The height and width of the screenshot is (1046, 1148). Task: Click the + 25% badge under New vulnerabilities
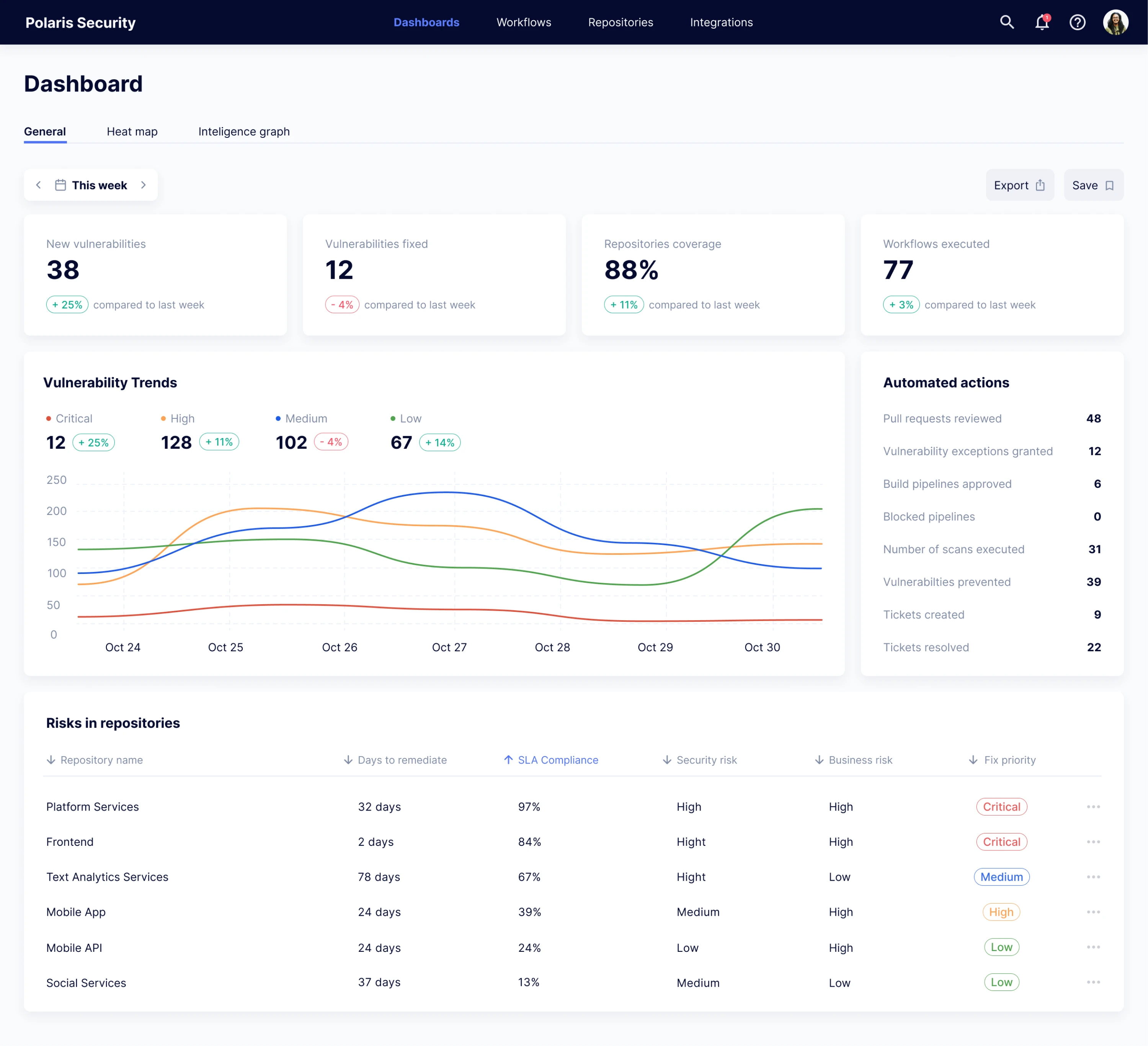pyautogui.click(x=67, y=305)
